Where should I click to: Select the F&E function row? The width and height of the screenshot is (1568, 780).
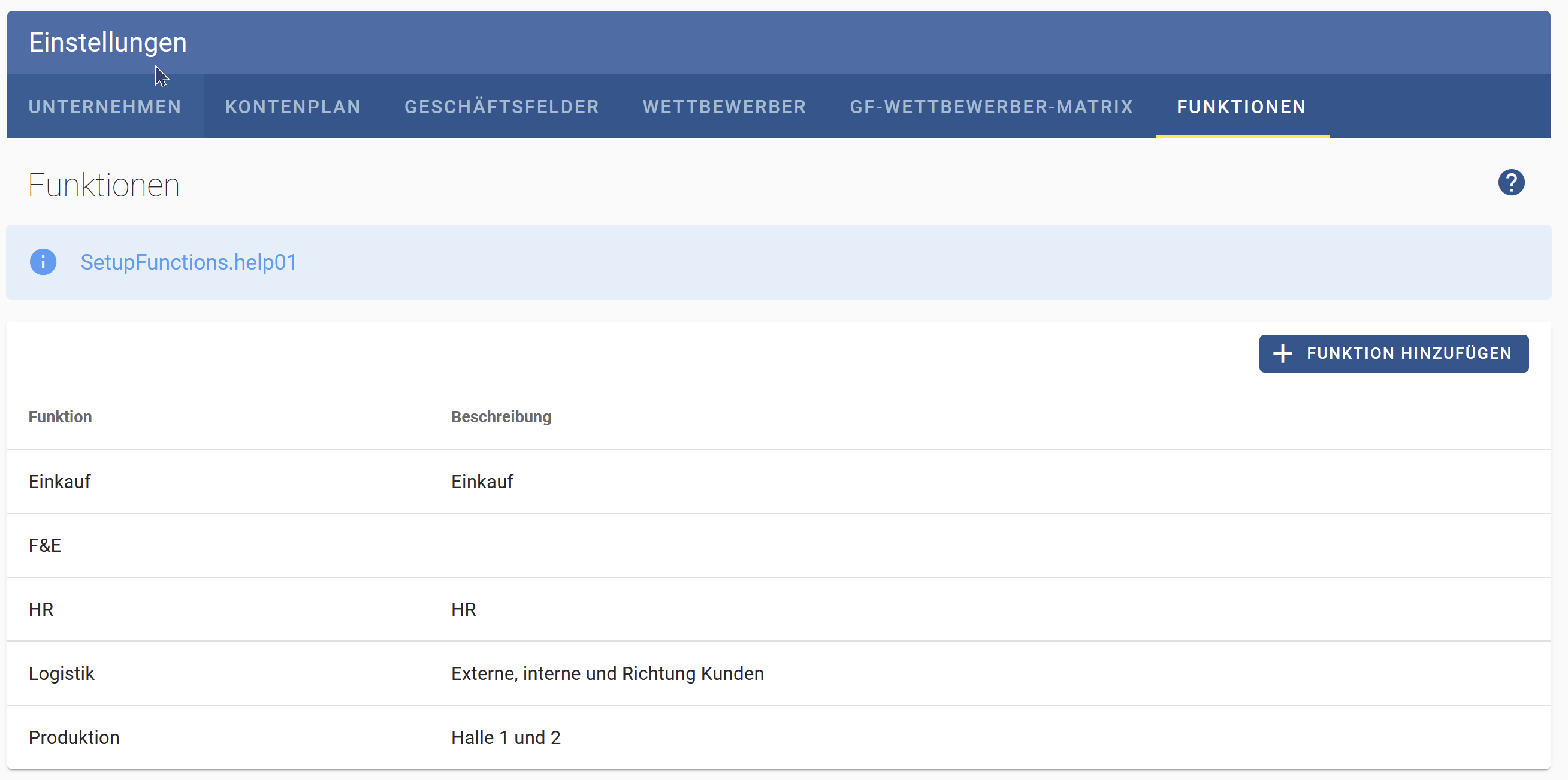click(x=778, y=545)
